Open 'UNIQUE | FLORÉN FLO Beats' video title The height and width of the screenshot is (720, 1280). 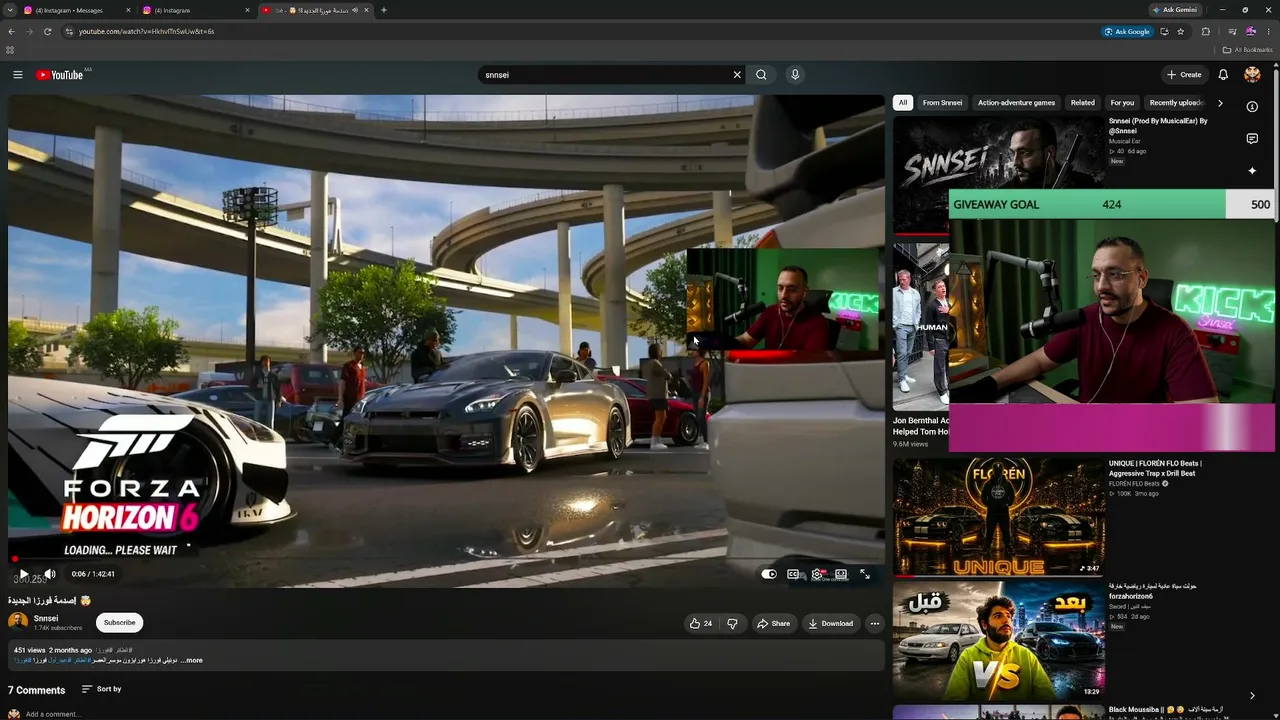[1155, 468]
